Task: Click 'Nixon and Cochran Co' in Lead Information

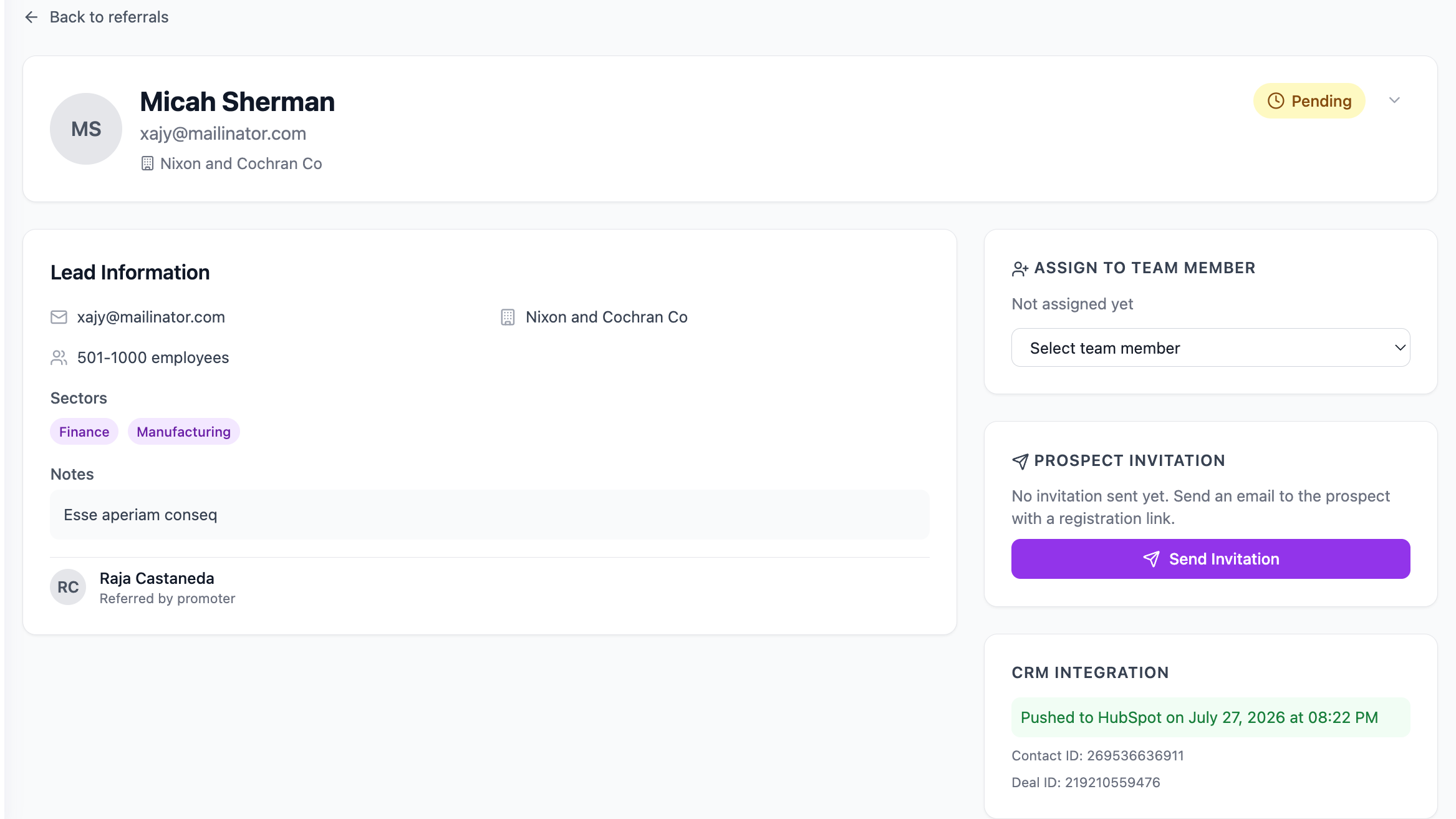Action: coord(607,317)
